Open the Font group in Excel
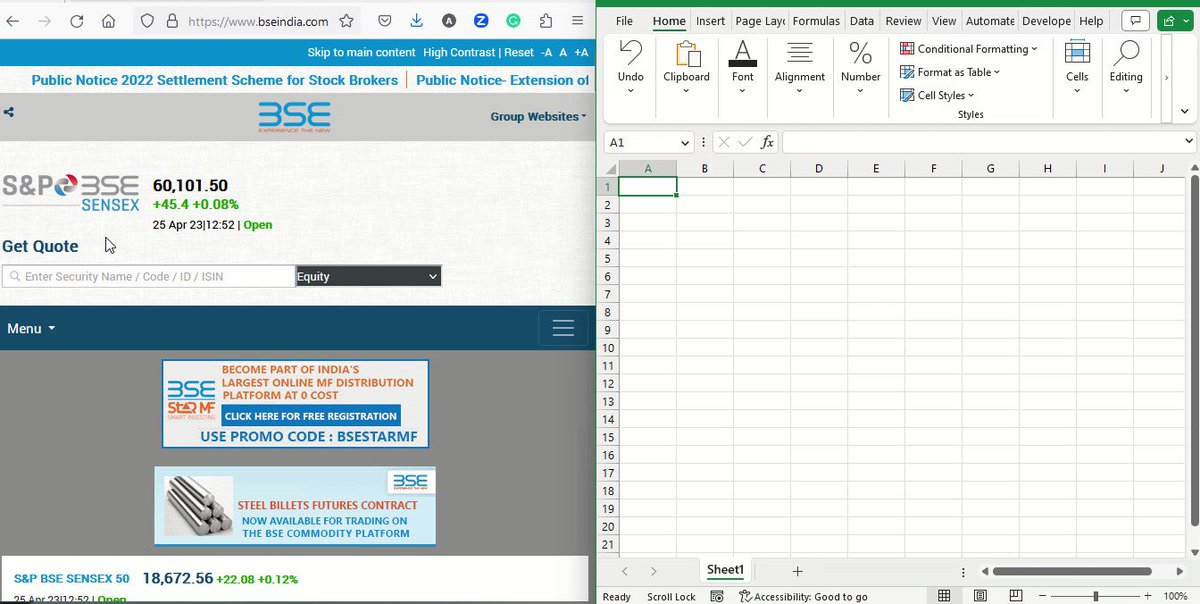Screen dimensions: 1200x604 [743, 68]
